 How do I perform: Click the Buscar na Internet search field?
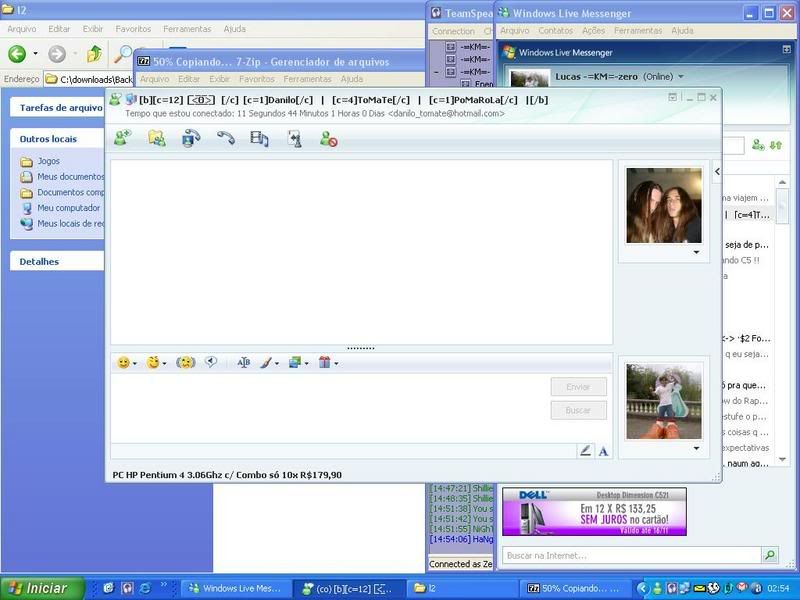tap(632, 555)
